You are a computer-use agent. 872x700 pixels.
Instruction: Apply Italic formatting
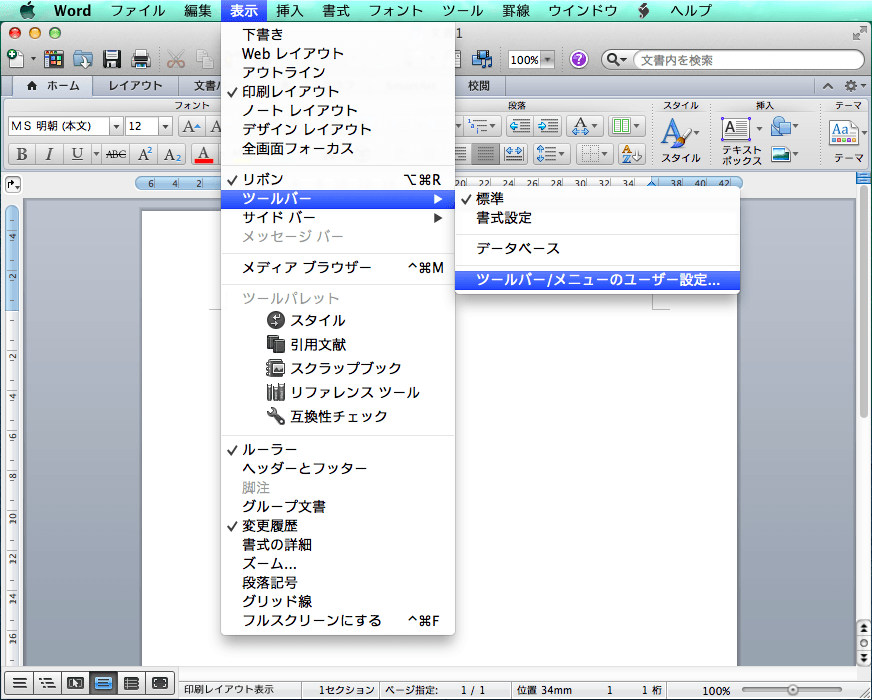point(49,154)
